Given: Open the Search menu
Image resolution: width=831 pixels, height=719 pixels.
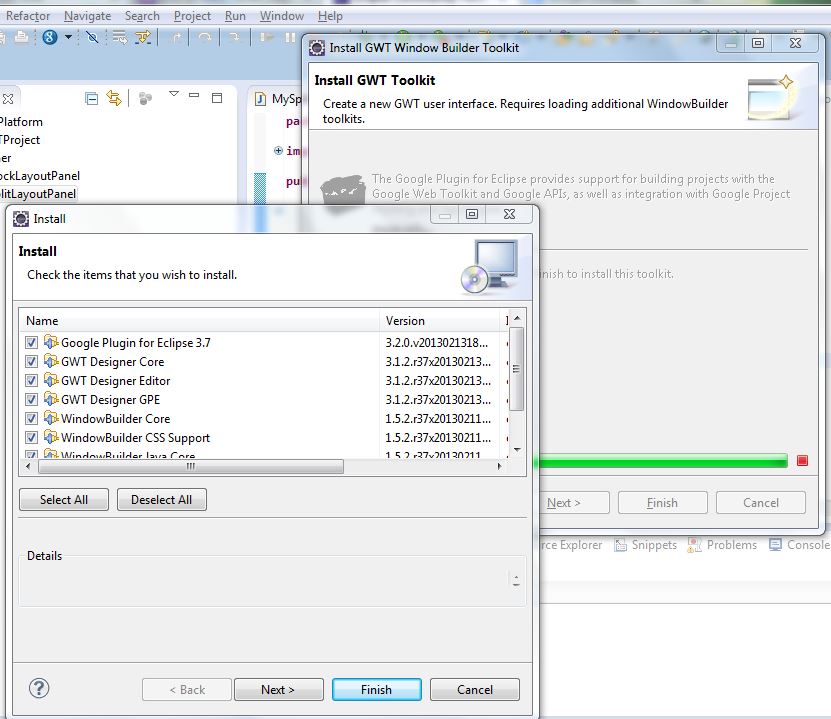Looking at the screenshot, I should point(142,16).
